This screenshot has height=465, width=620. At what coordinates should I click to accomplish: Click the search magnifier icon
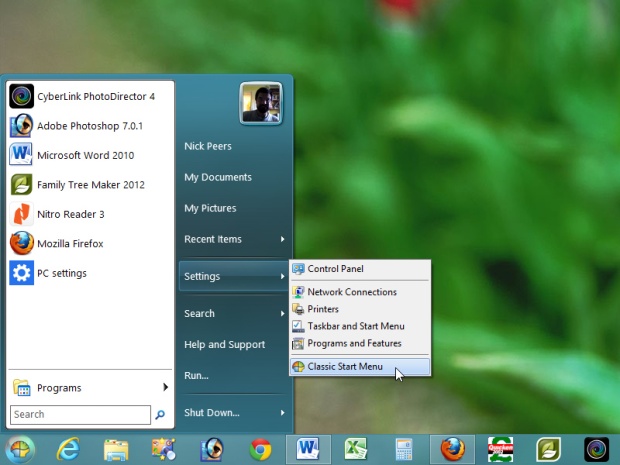click(160, 414)
